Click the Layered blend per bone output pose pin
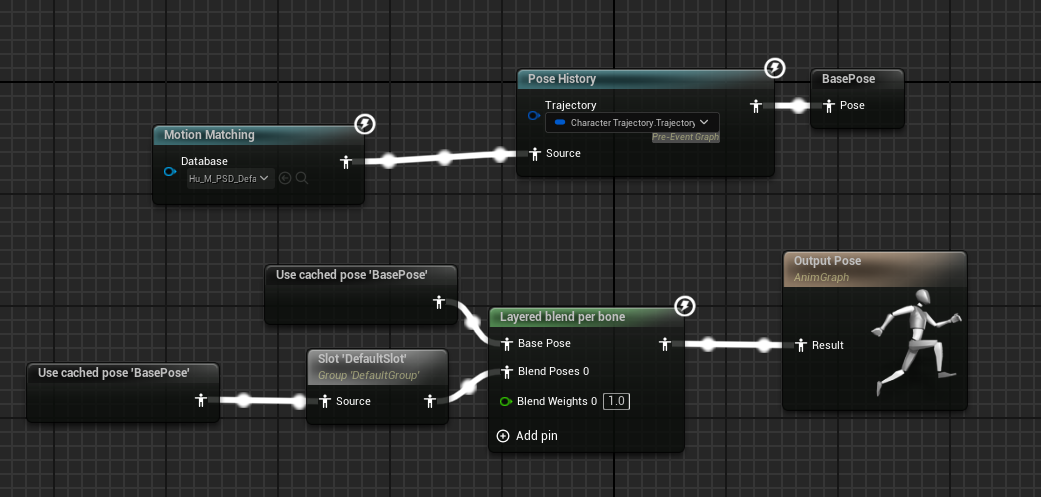Viewport: 1041px width, 497px height. (x=665, y=344)
